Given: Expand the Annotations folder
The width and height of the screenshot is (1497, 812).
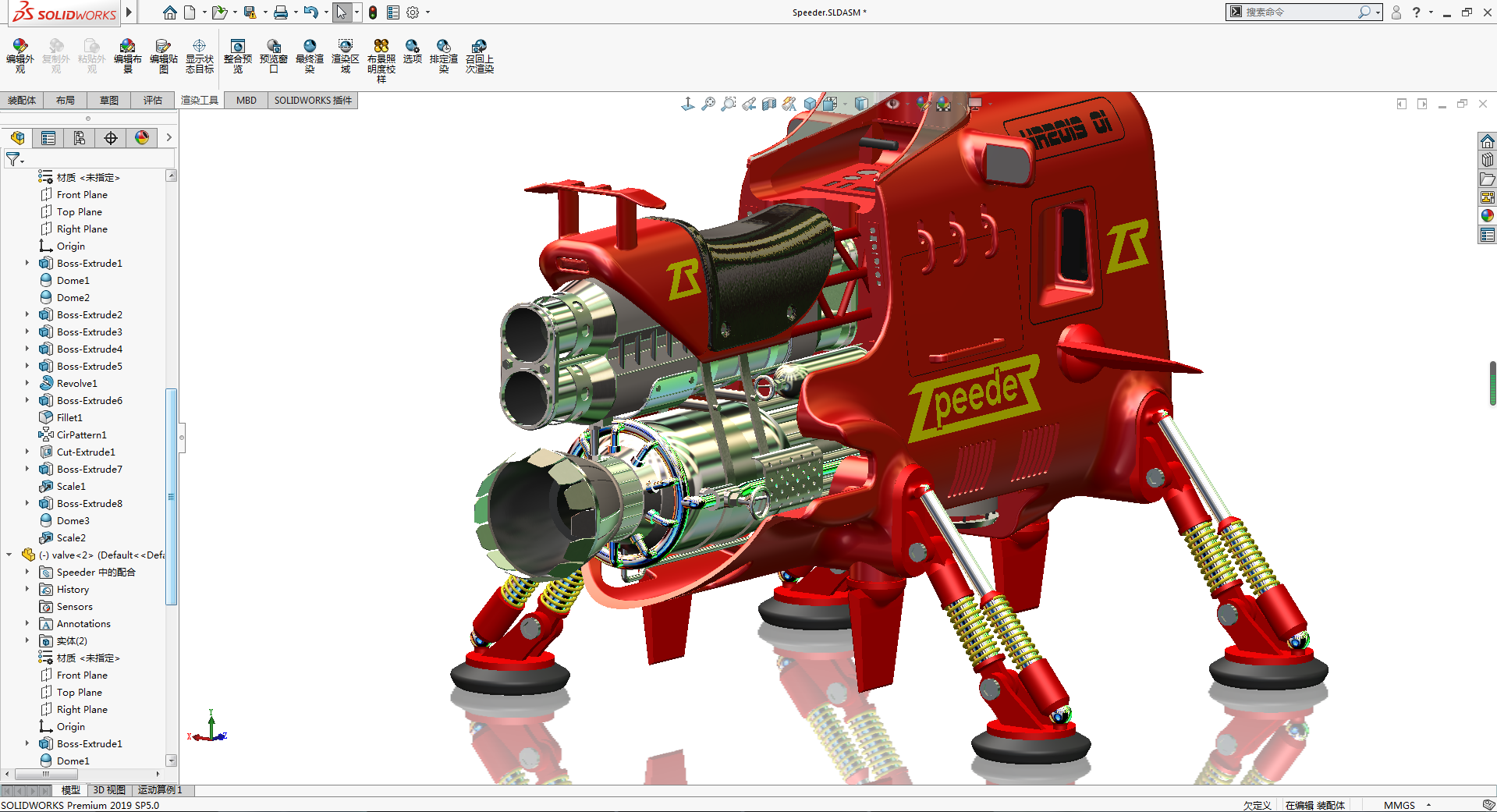Looking at the screenshot, I should (27, 623).
